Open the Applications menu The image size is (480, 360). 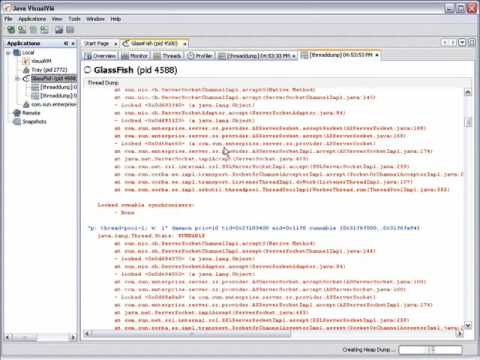[32, 19]
